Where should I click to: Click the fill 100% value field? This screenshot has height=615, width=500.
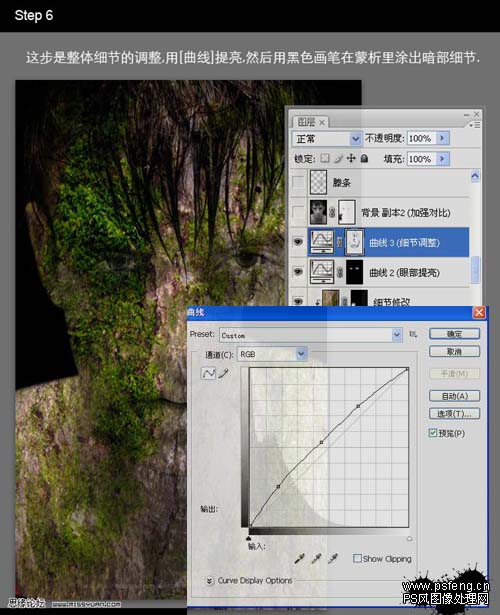coord(422,159)
